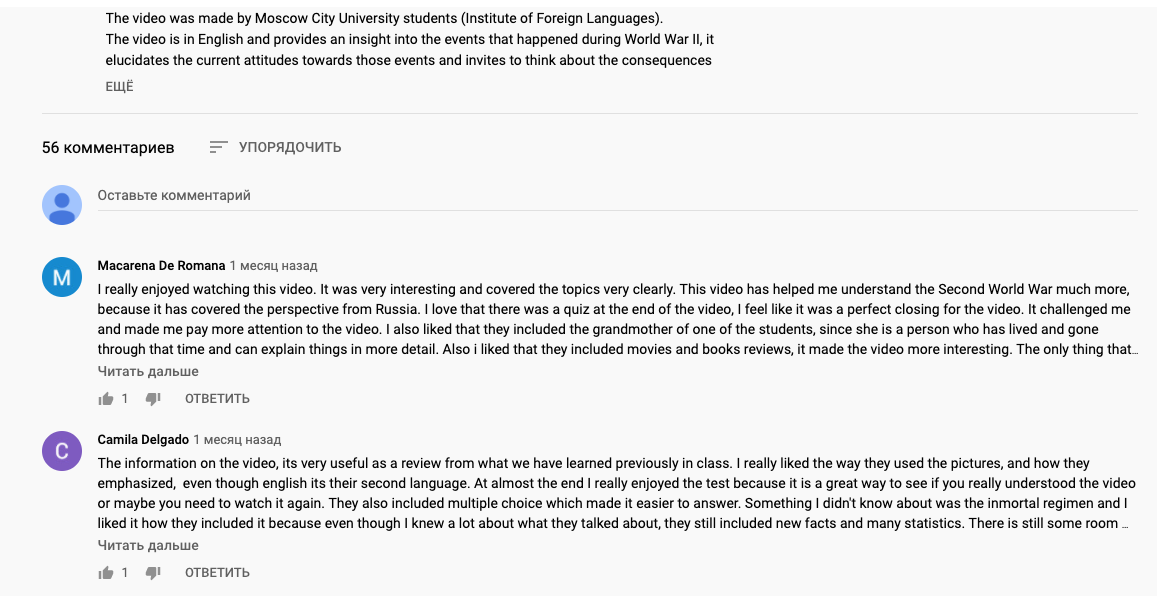Screen dimensions: 1157x596
Task: Click Camila Delgado's purple avatar
Action: [62, 451]
